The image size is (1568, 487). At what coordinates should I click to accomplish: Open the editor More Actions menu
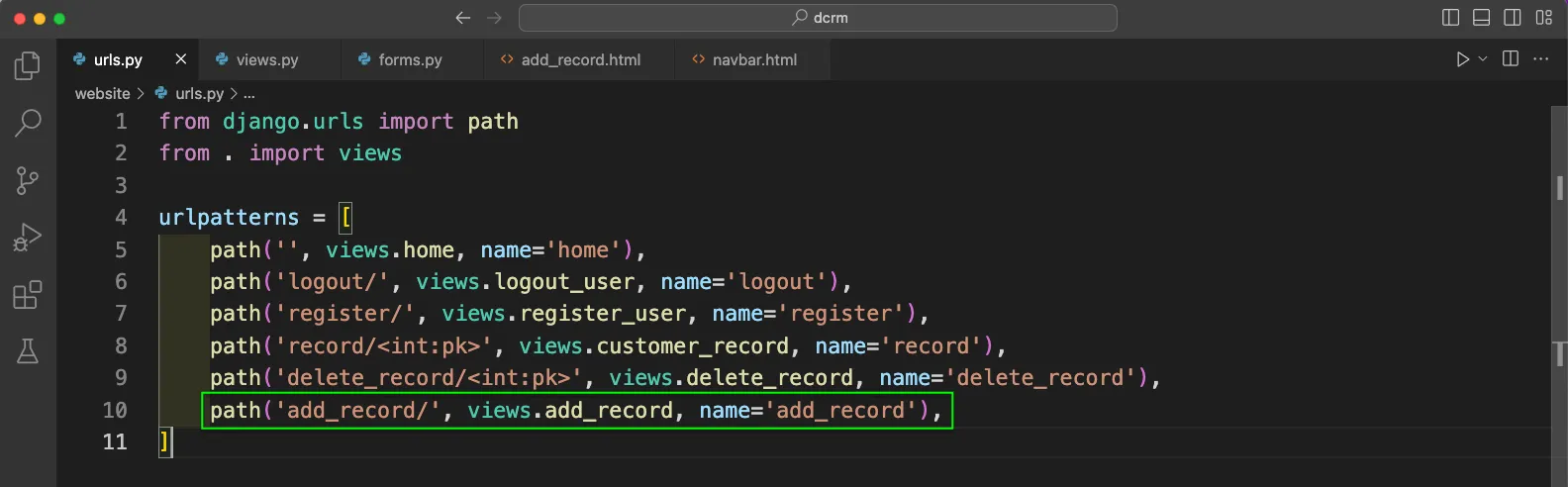[x=1541, y=59]
